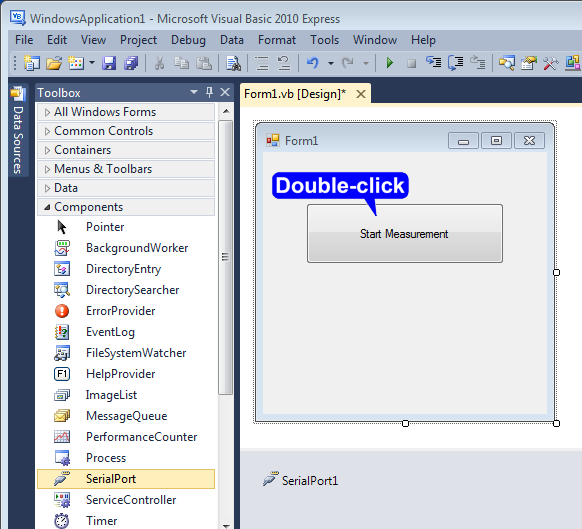The width and height of the screenshot is (582, 529).
Task: Open the View menu
Action: 94,40
